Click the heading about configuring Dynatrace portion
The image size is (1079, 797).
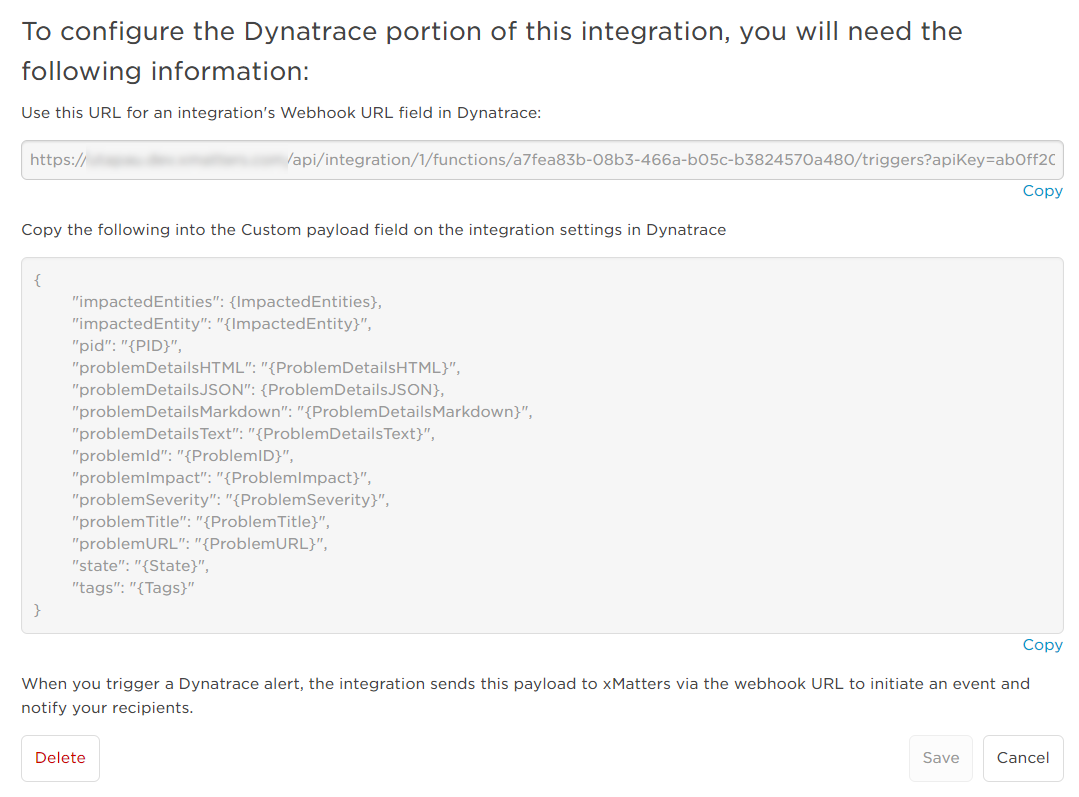coord(492,51)
